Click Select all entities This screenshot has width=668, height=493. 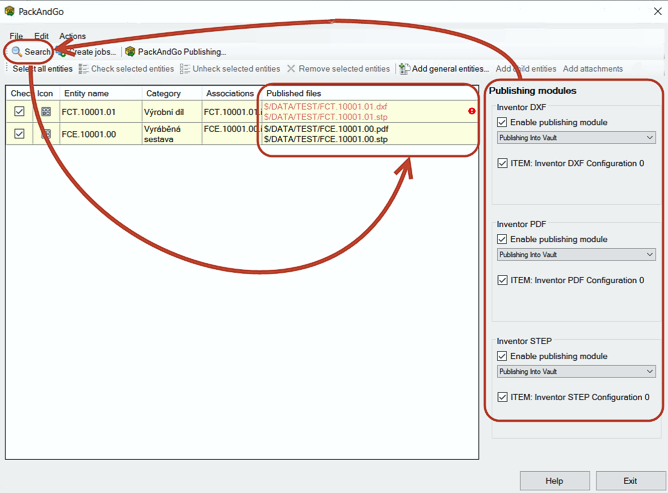(x=43, y=69)
